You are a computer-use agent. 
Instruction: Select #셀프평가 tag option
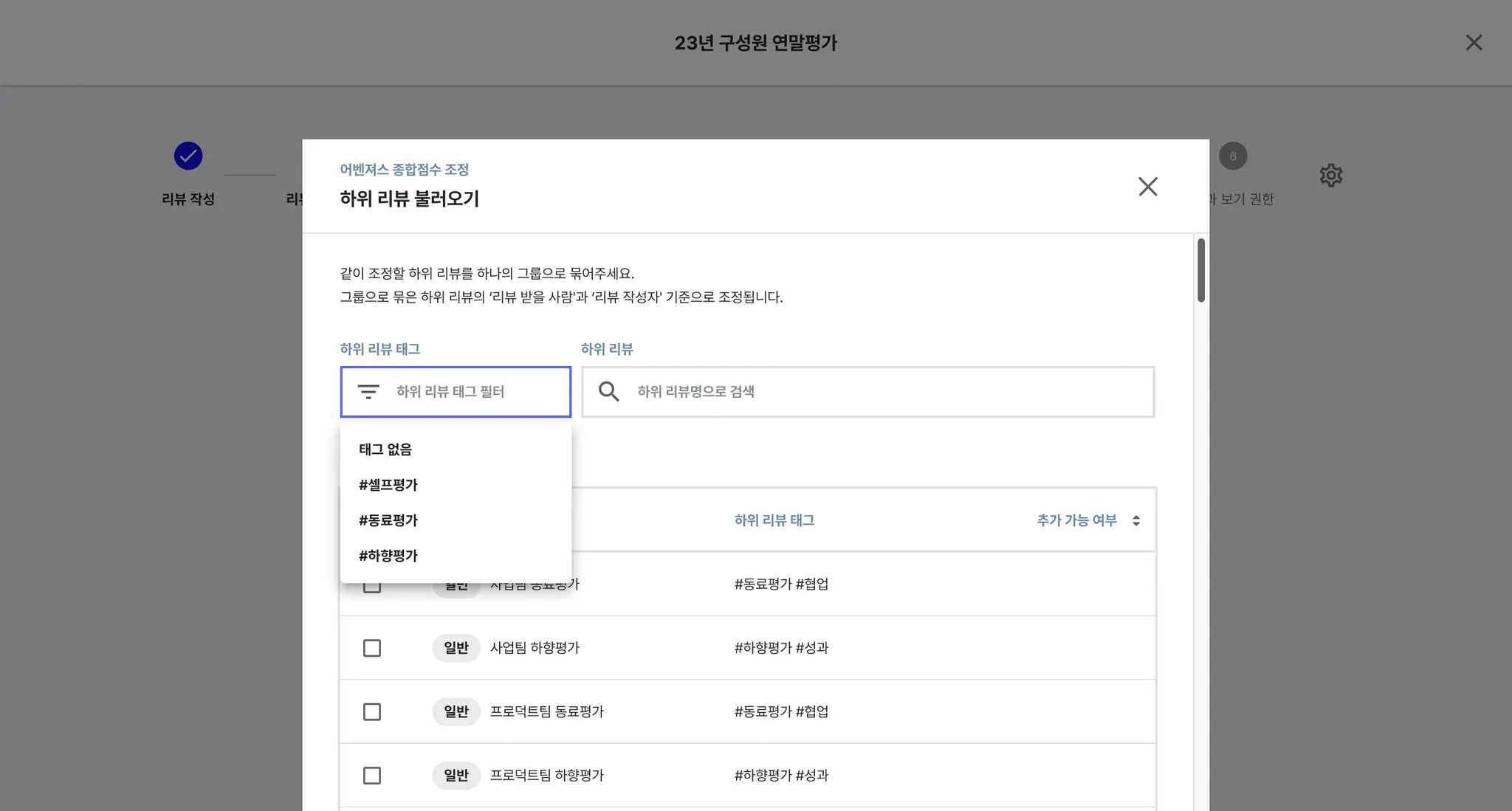[388, 485]
